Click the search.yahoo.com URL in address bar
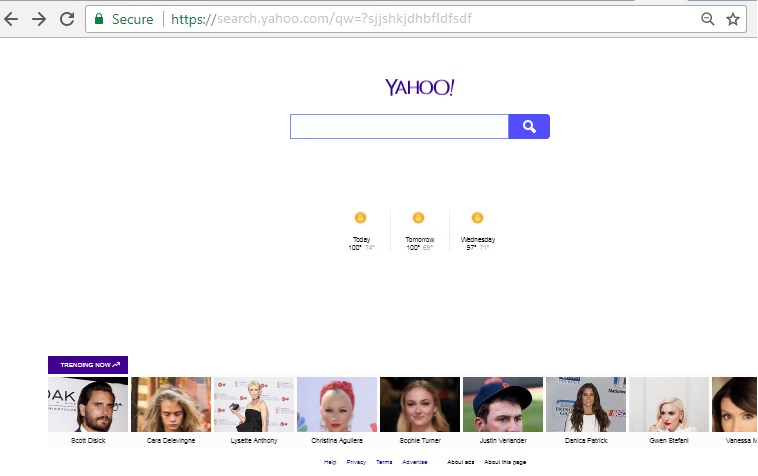Screen dimensions: 758x476 (321, 19)
